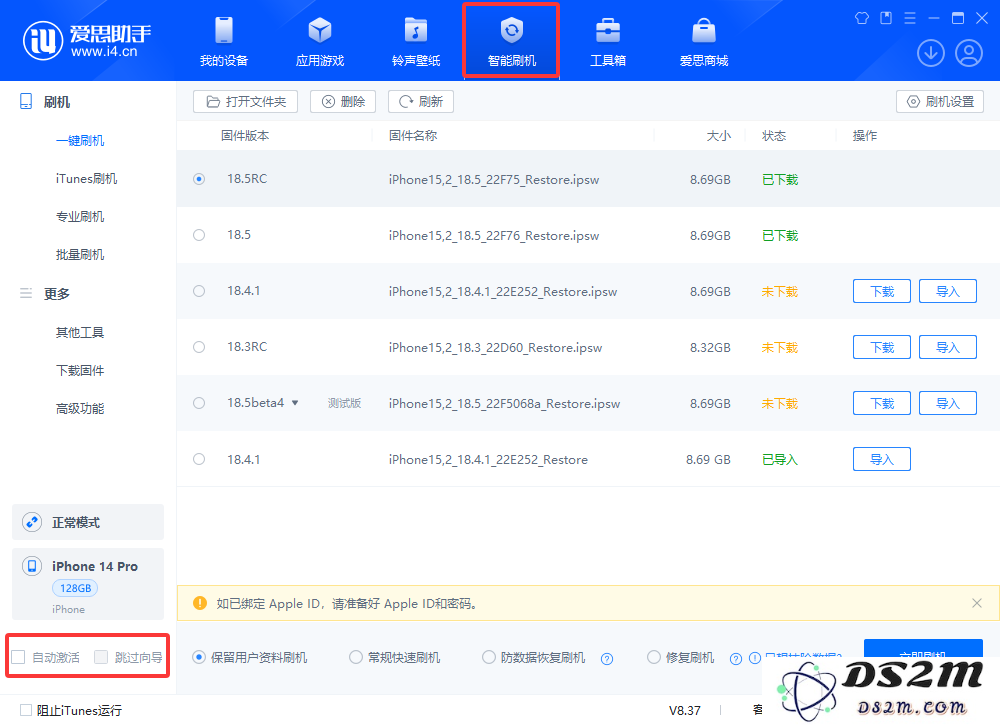Open the 应用游戏 tab
The width and height of the screenshot is (1000, 725).
click(320, 42)
